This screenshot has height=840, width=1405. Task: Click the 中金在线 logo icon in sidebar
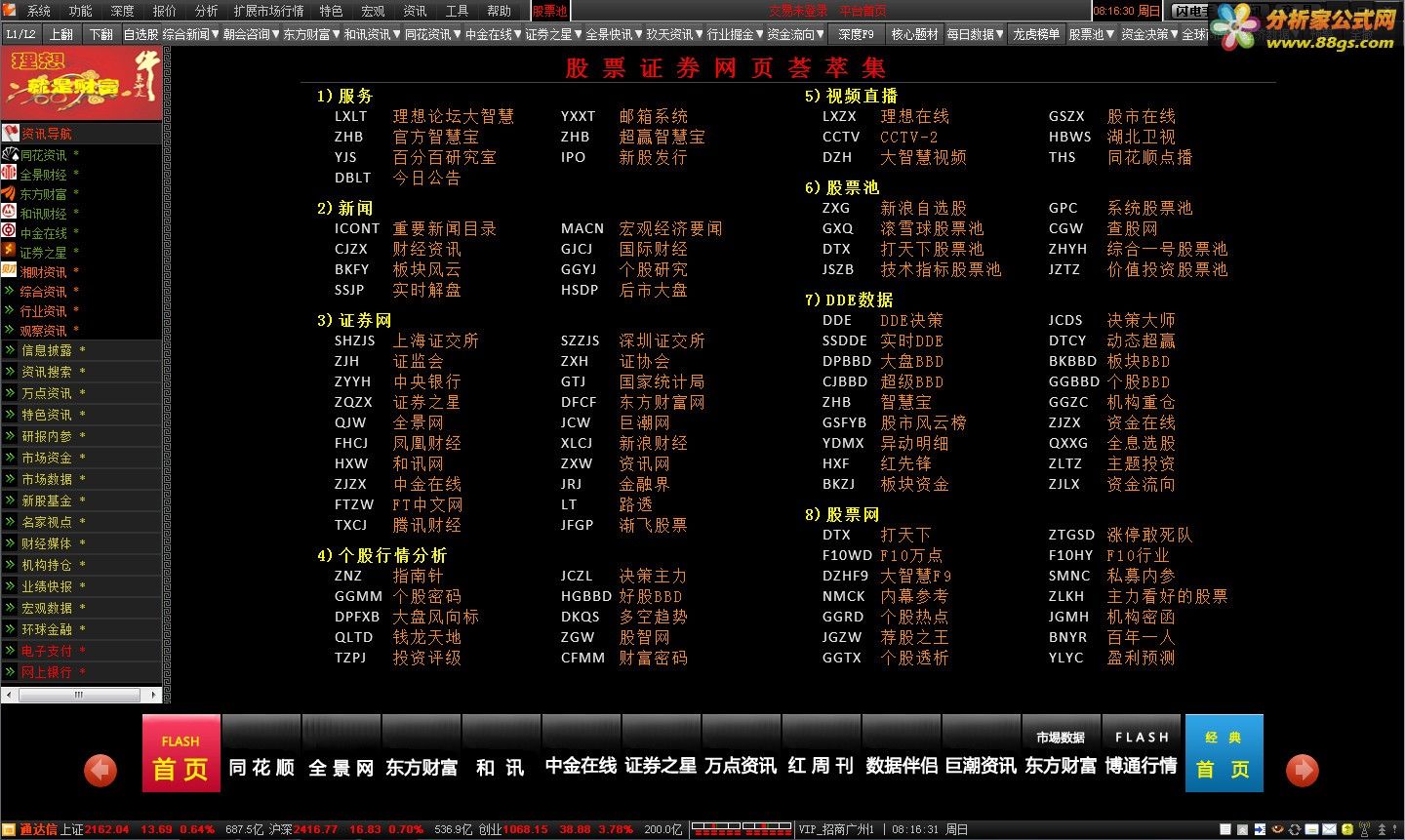tap(10, 232)
